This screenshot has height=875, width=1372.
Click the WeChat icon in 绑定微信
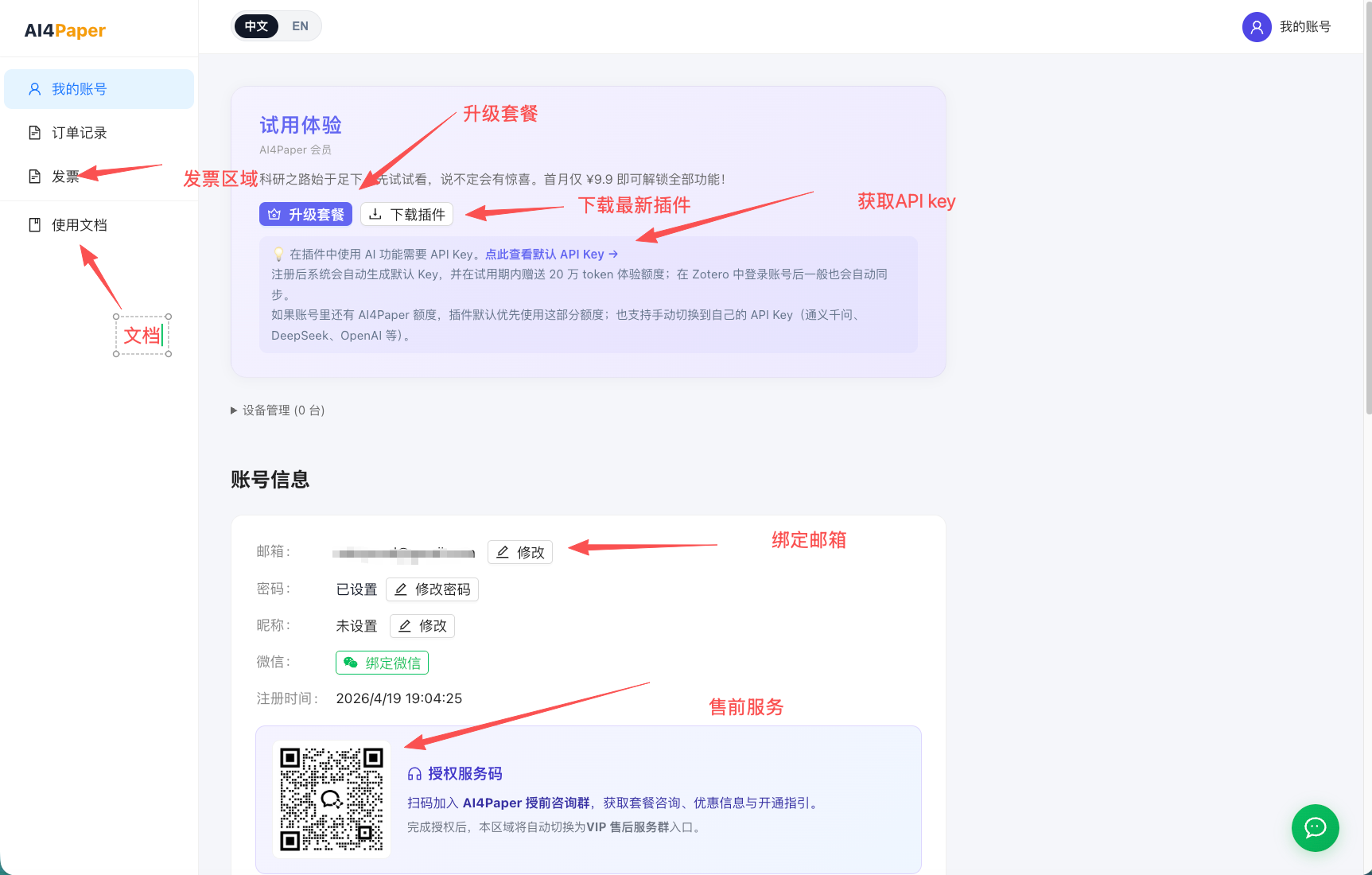click(351, 663)
